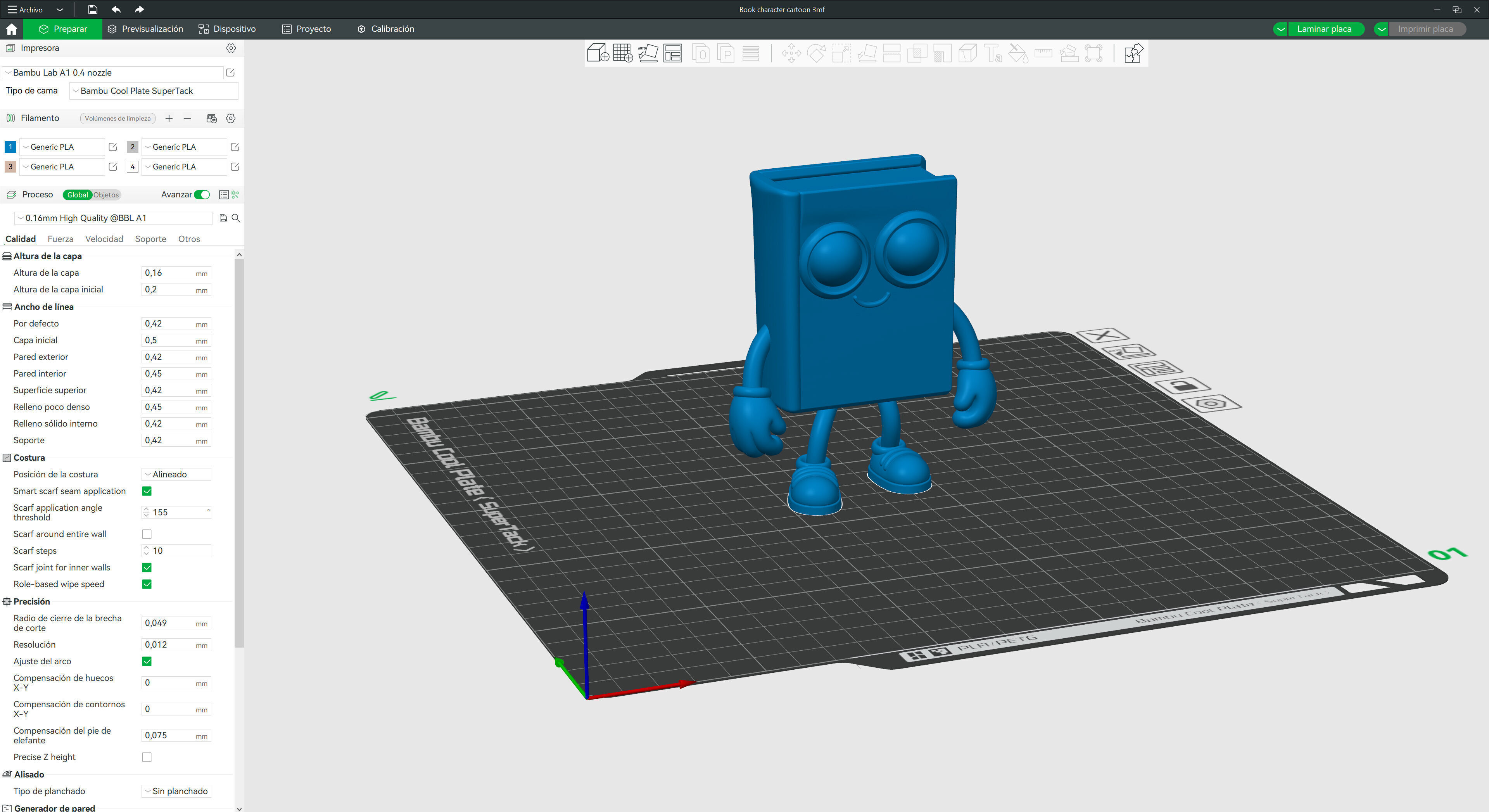Click the Altura de la capa value field
Screen dimensions: 1489x812
(x=176, y=273)
